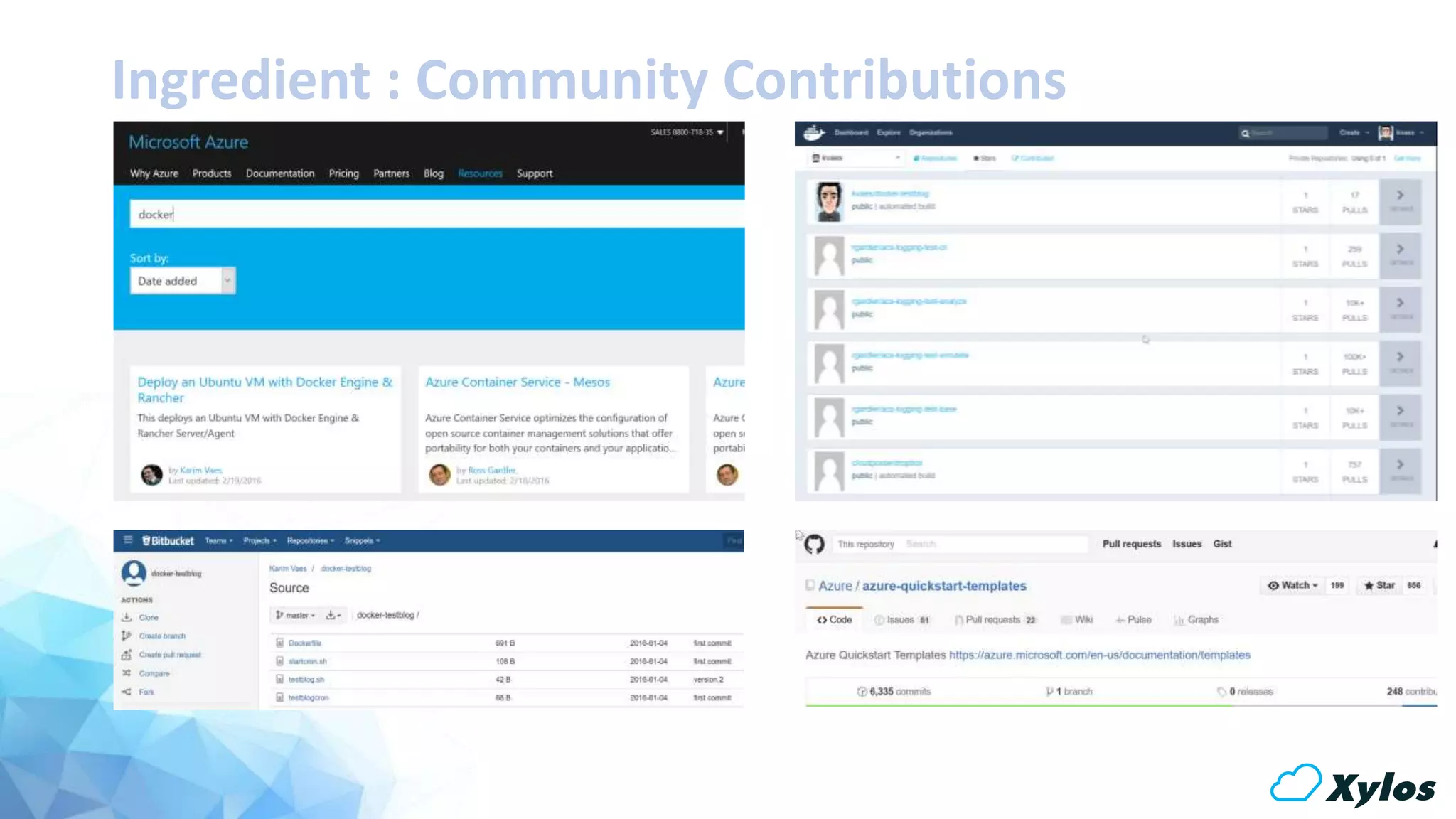The width and height of the screenshot is (1456, 819).
Task: Open Support in the Azure navigation
Action: click(535, 173)
